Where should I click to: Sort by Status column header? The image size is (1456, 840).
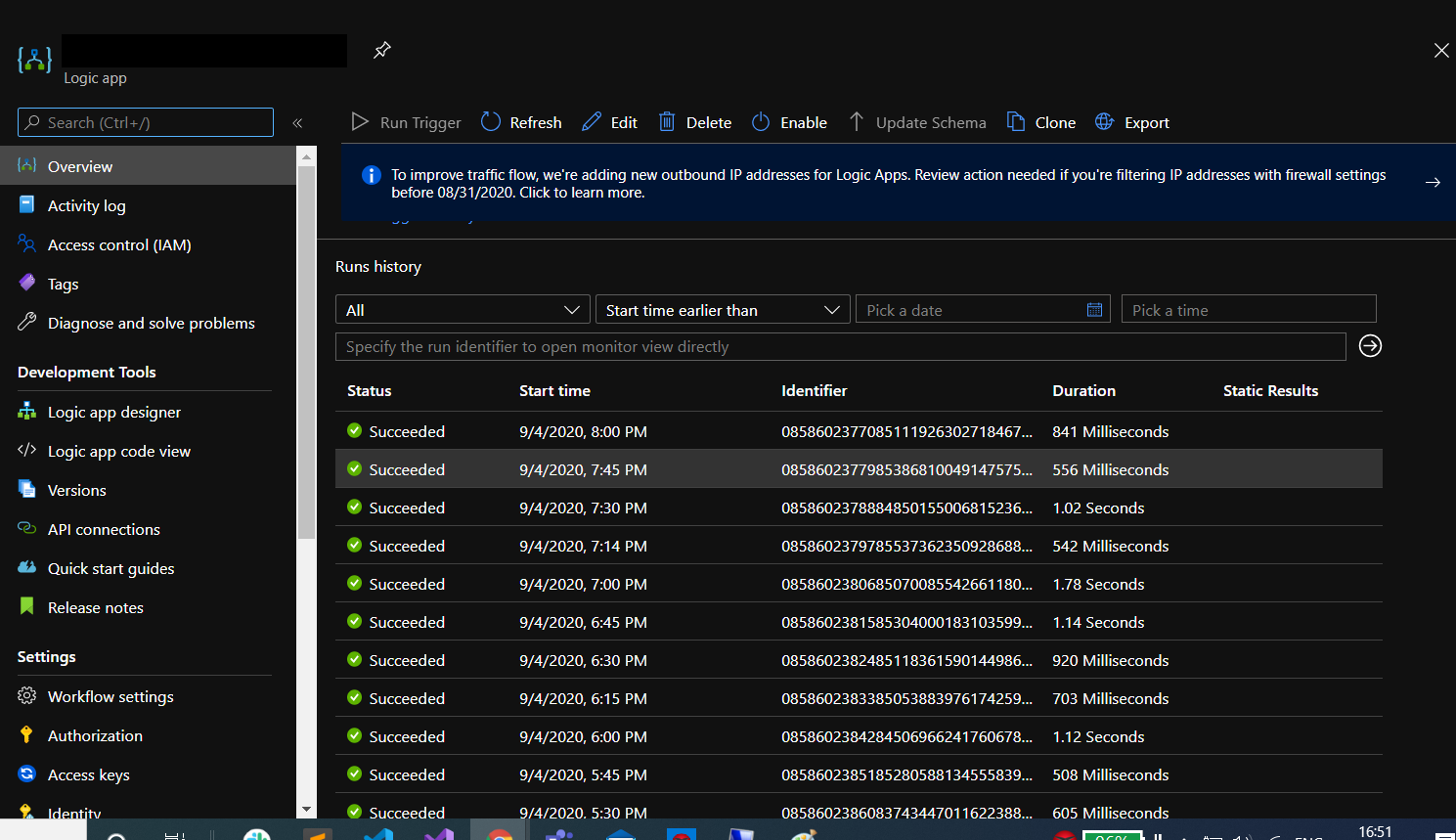tap(370, 390)
